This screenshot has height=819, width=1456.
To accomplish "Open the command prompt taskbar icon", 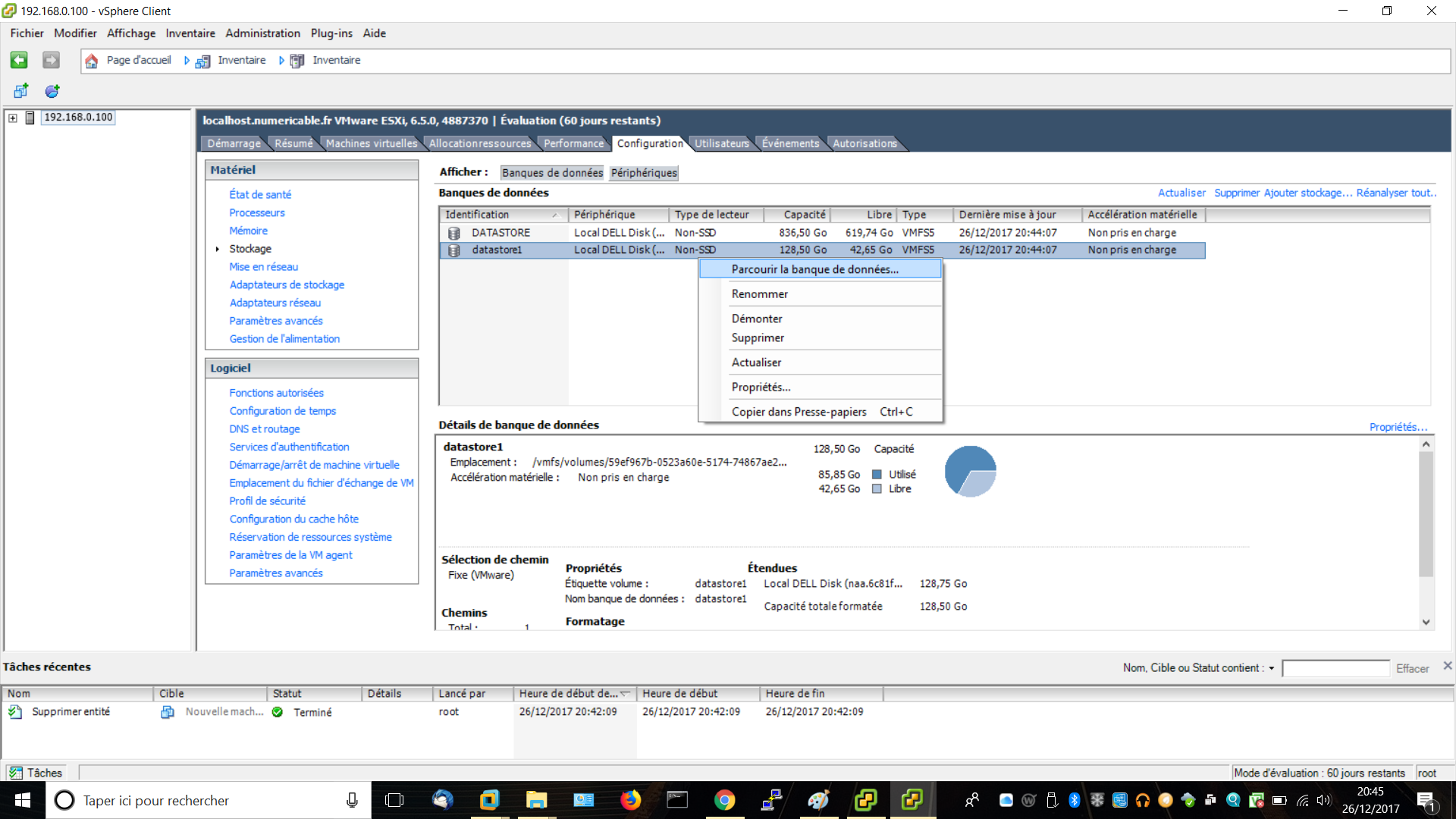I will pos(677,800).
